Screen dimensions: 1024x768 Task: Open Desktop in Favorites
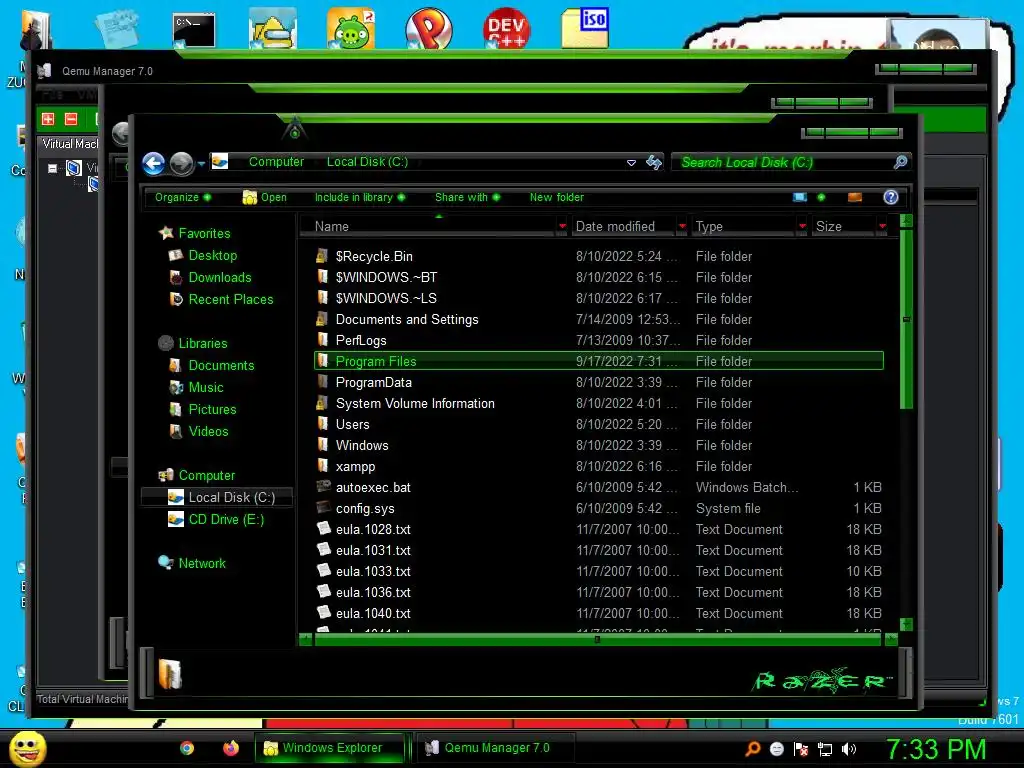point(212,255)
